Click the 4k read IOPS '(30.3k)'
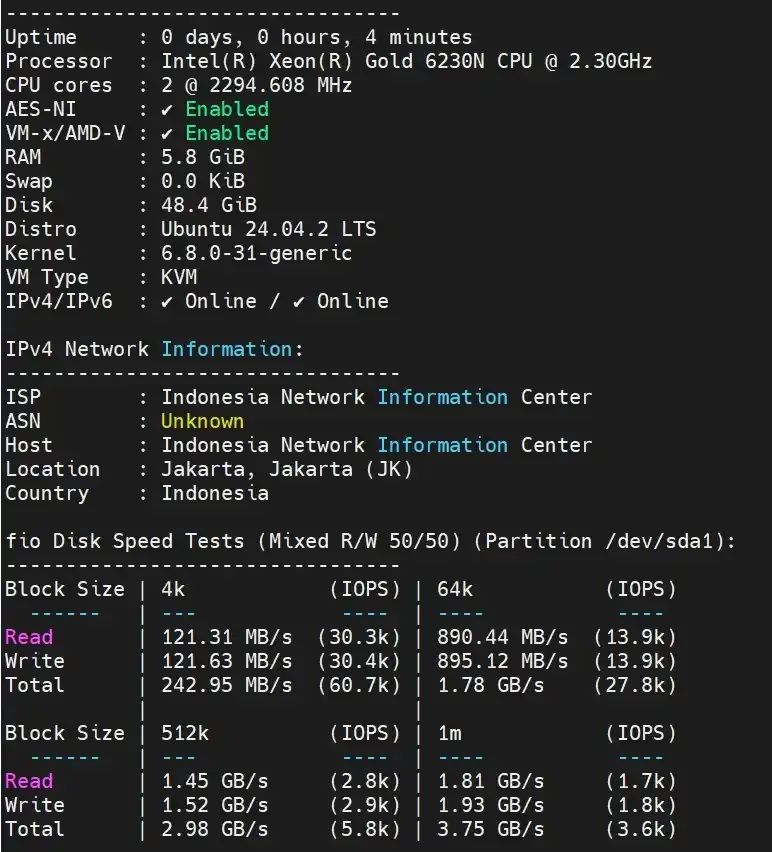This screenshot has height=852, width=772. [x=360, y=637]
